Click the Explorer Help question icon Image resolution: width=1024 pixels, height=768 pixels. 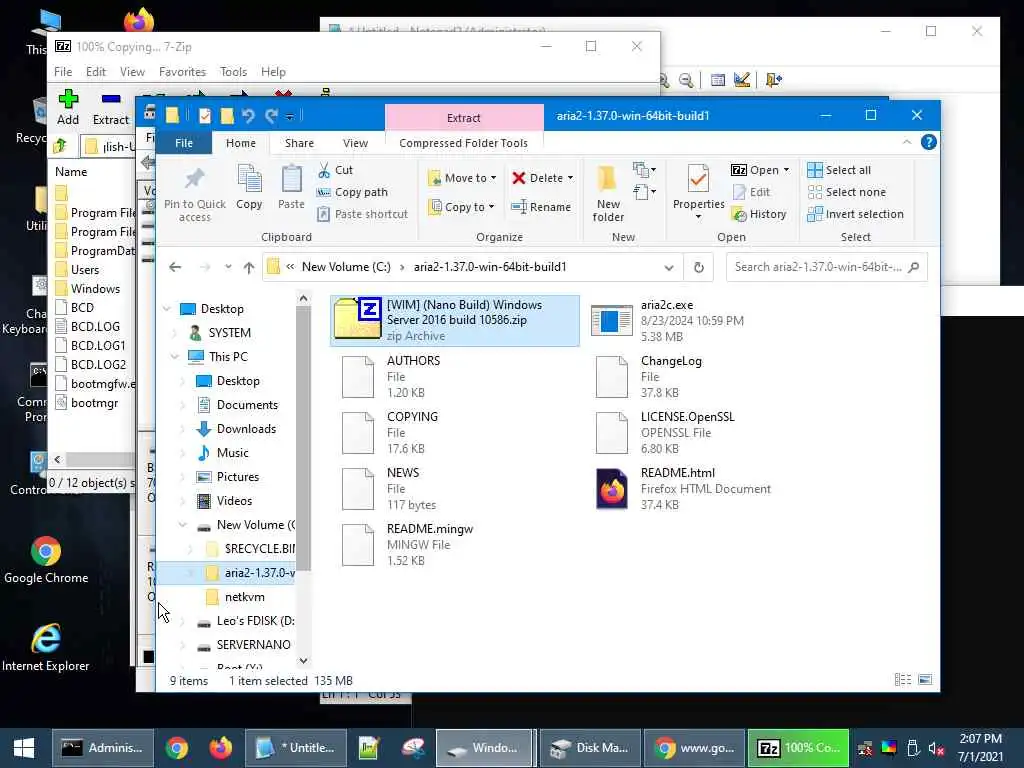point(928,142)
